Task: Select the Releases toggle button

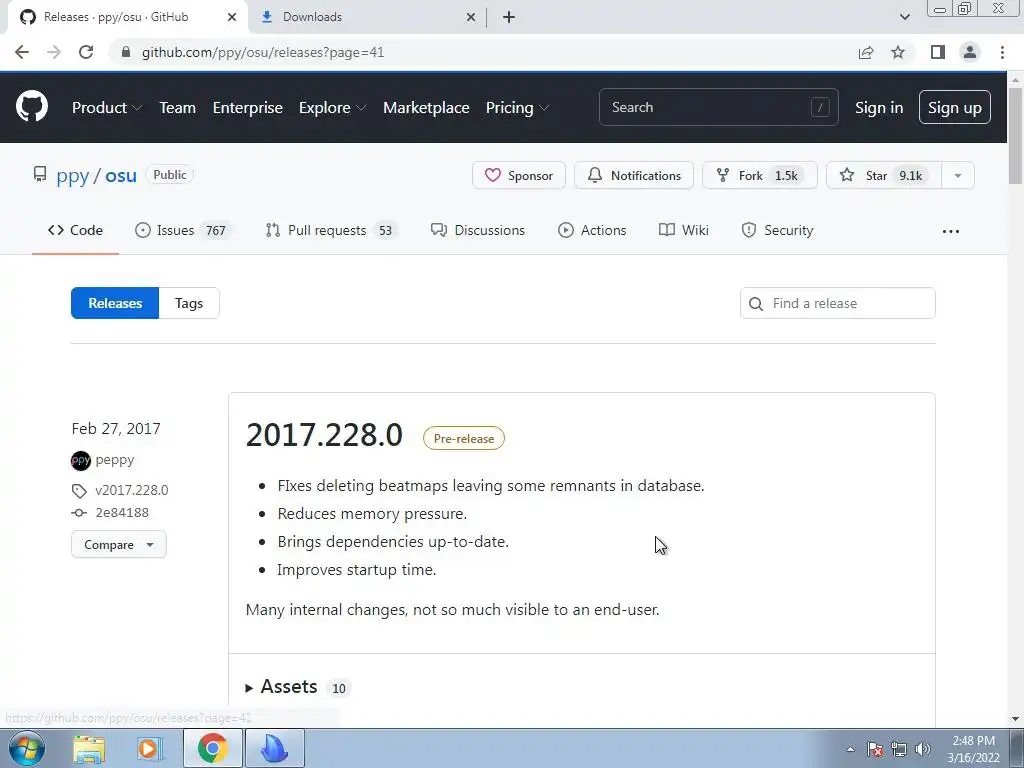Action: tap(115, 303)
